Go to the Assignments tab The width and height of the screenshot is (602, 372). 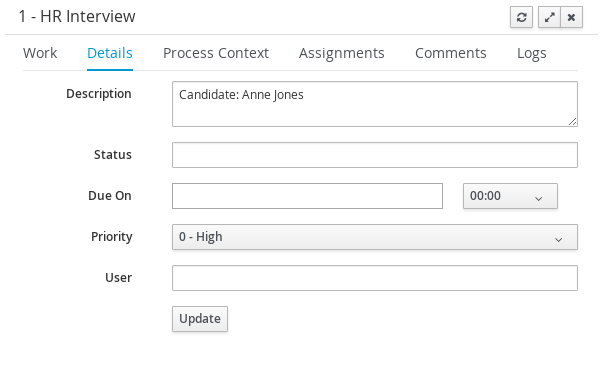(342, 53)
